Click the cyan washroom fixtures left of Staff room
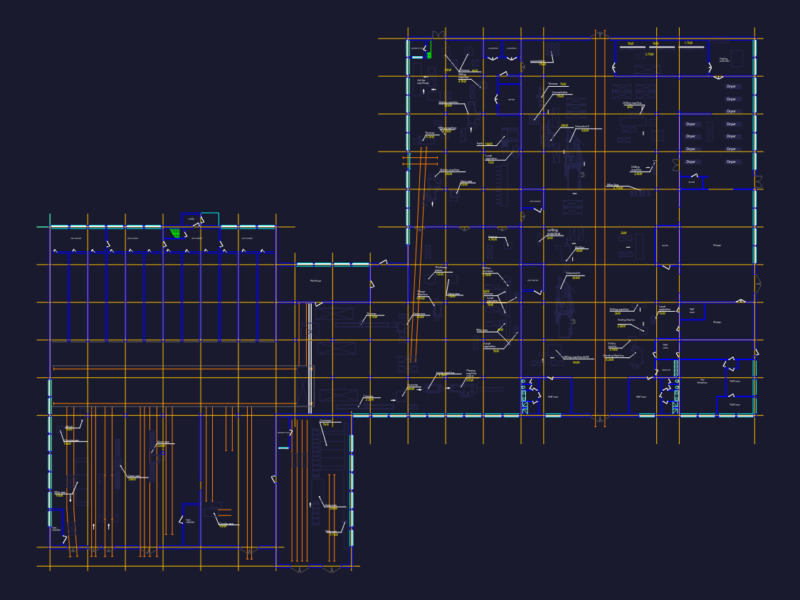The width and height of the screenshot is (800, 600). 526,396
